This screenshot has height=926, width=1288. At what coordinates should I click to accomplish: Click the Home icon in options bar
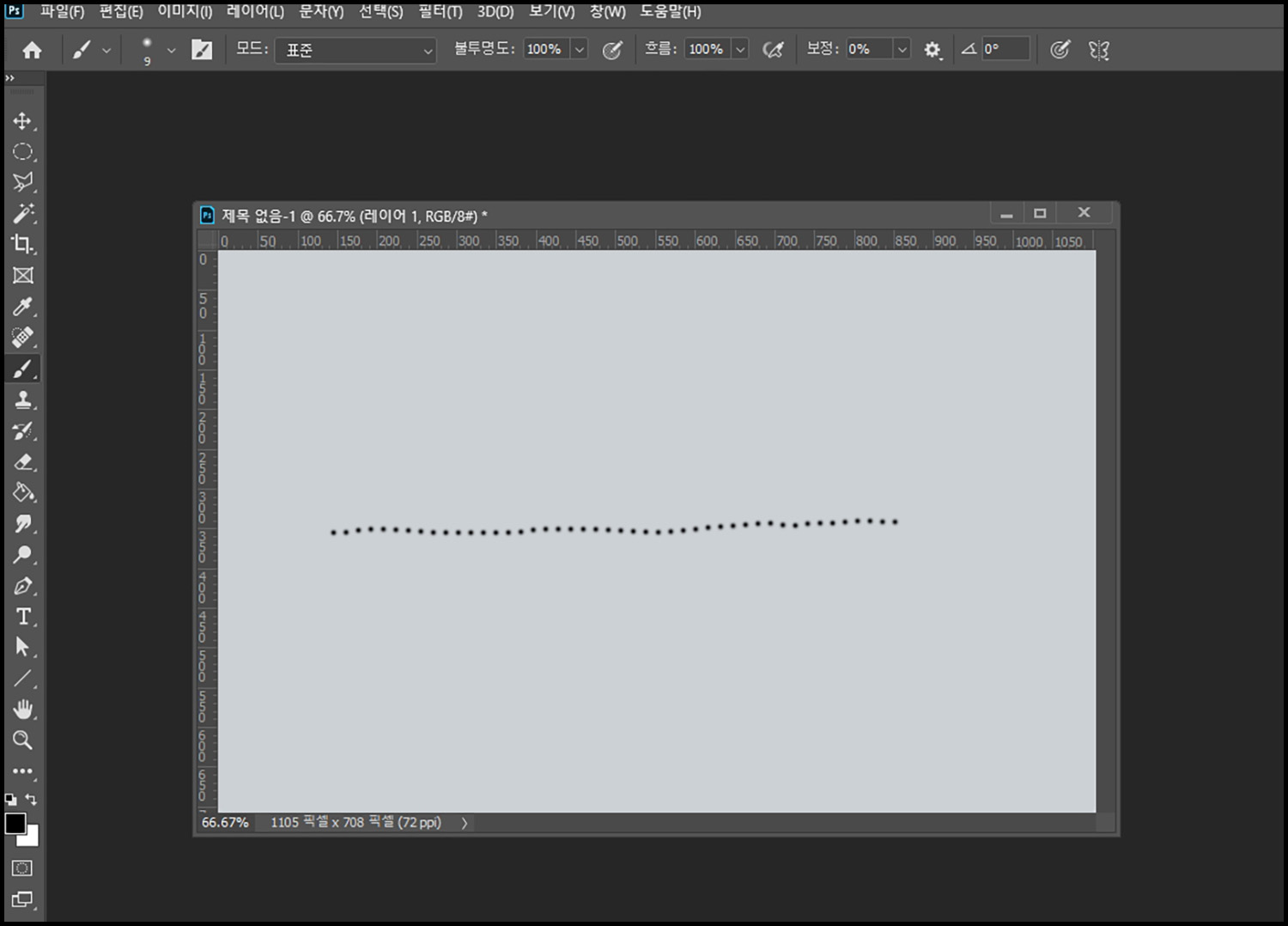(x=32, y=50)
